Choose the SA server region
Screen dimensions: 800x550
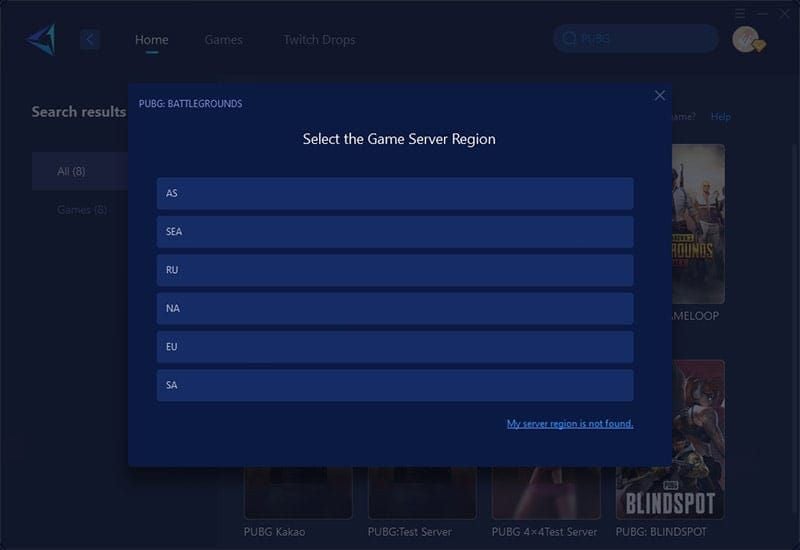[395, 385]
